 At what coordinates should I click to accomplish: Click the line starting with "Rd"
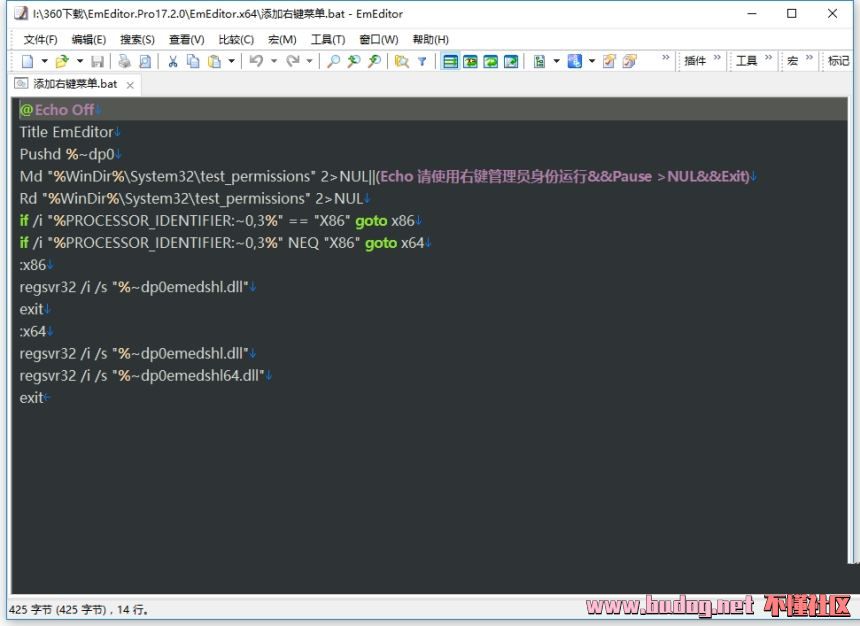click(x=191, y=199)
